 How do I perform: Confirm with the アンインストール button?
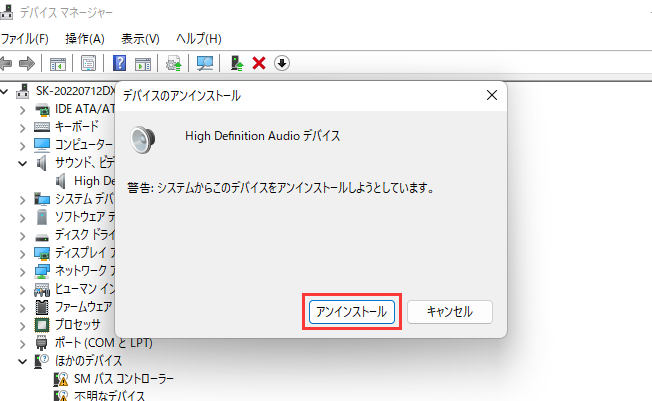coord(352,312)
